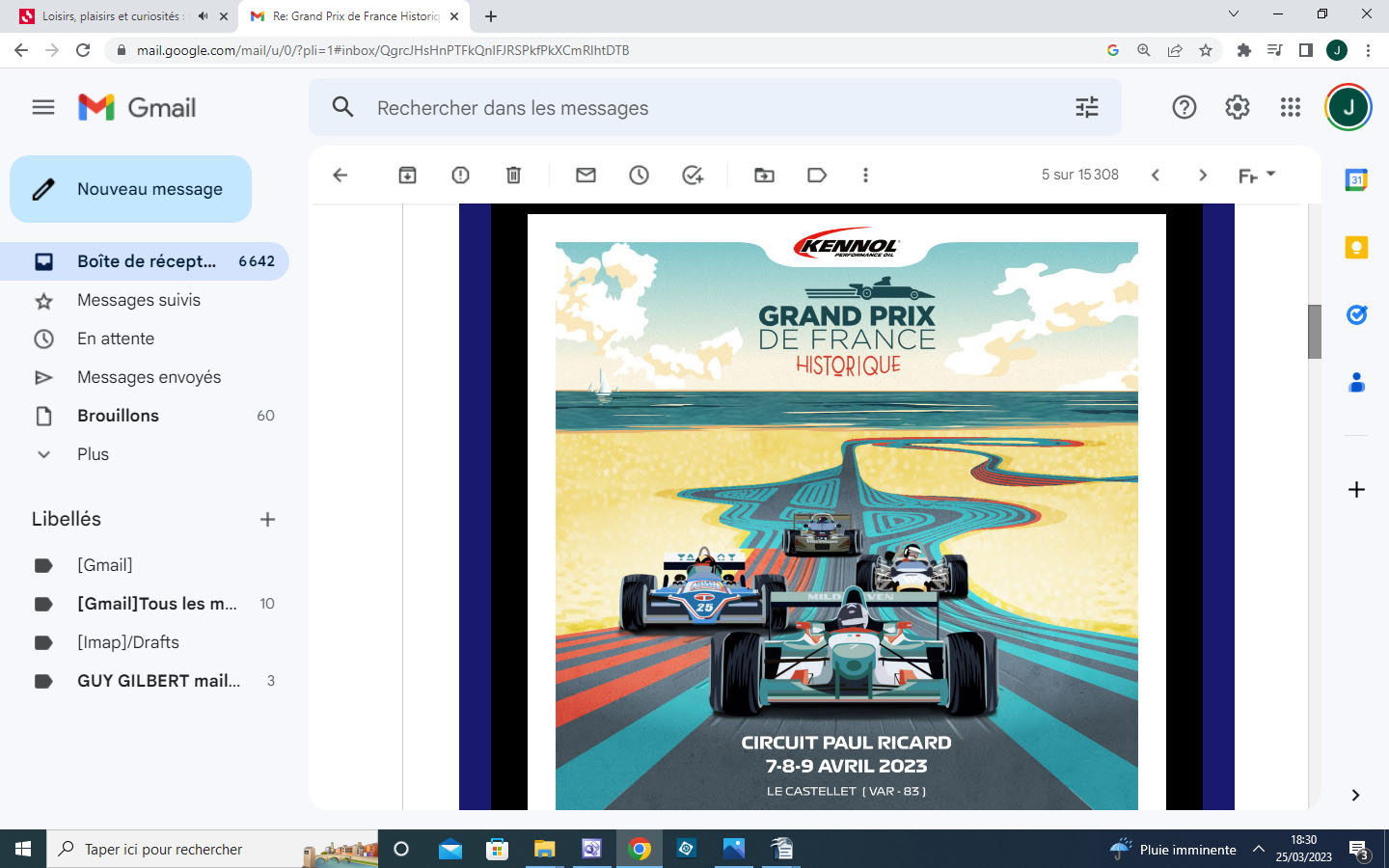Add this email to Tasks
This screenshot has width=1389, height=868.
coord(693,175)
